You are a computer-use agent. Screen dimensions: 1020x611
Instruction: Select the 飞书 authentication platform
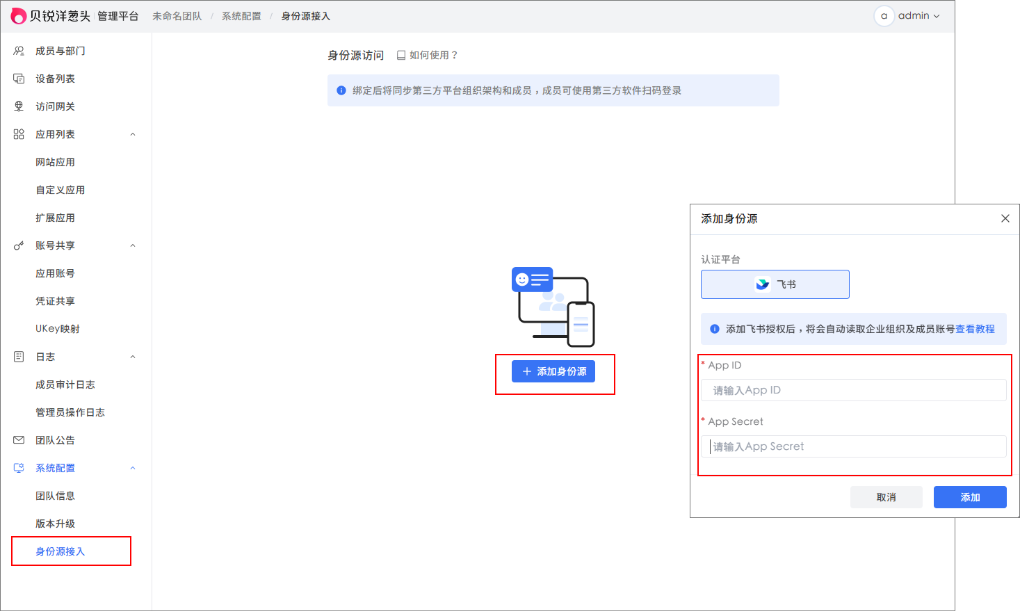(x=775, y=284)
